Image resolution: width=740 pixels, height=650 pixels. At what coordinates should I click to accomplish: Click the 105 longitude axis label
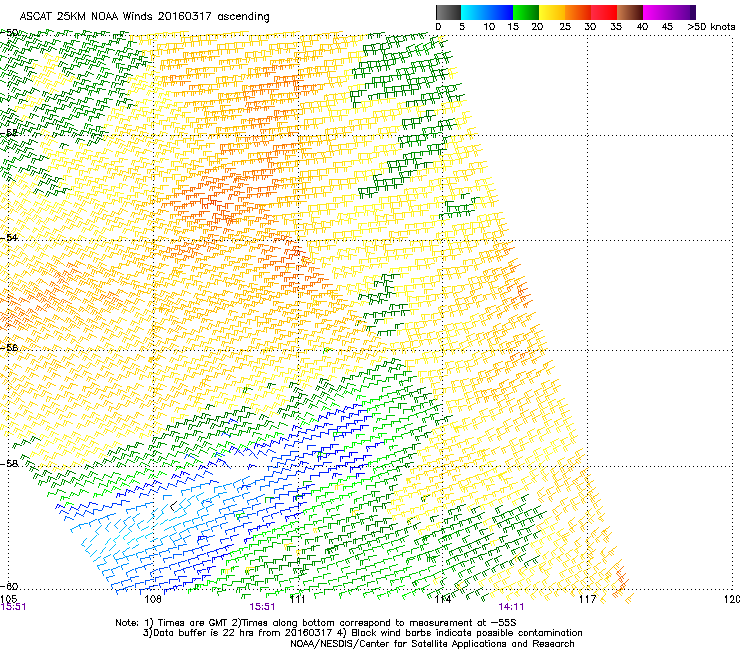(x=8, y=599)
